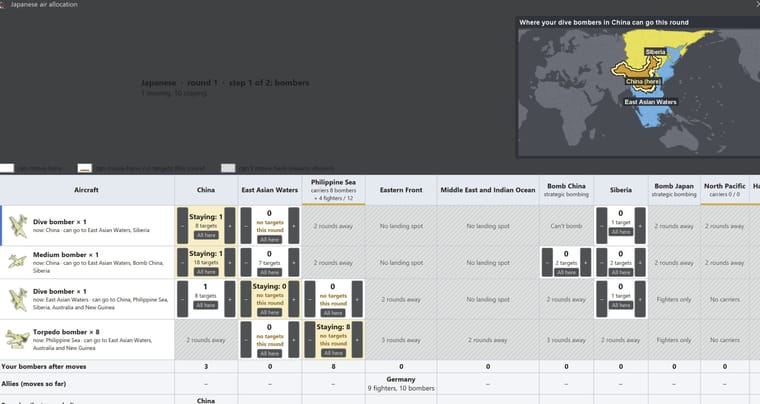The image size is (760, 404).
Task: Add East Asian Waters dive bomber to Philippine Sea
Action: 357,299
